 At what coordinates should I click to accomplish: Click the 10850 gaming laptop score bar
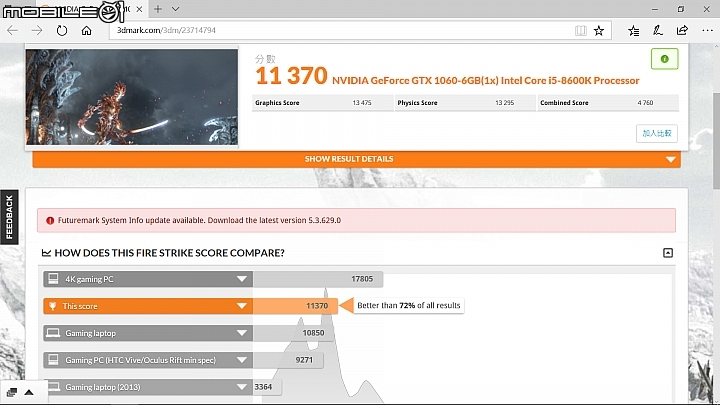click(x=293, y=333)
